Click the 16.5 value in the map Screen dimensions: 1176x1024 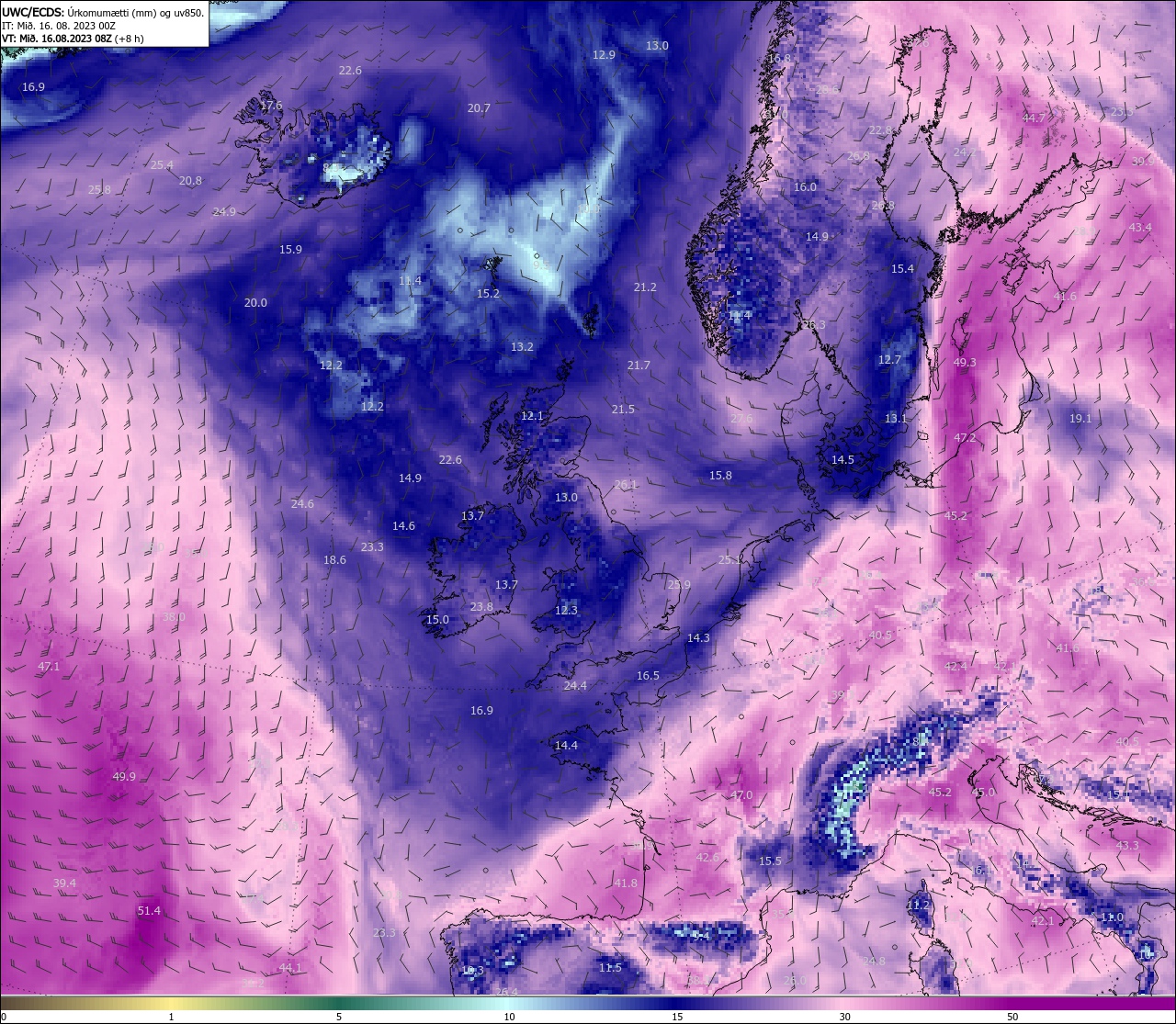(x=648, y=676)
